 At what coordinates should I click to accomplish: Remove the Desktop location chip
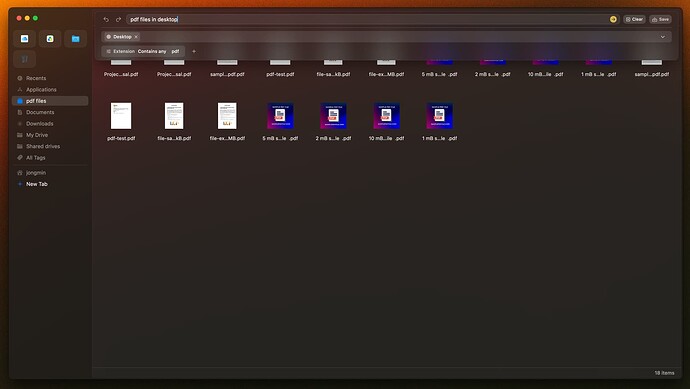coord(136,37)
